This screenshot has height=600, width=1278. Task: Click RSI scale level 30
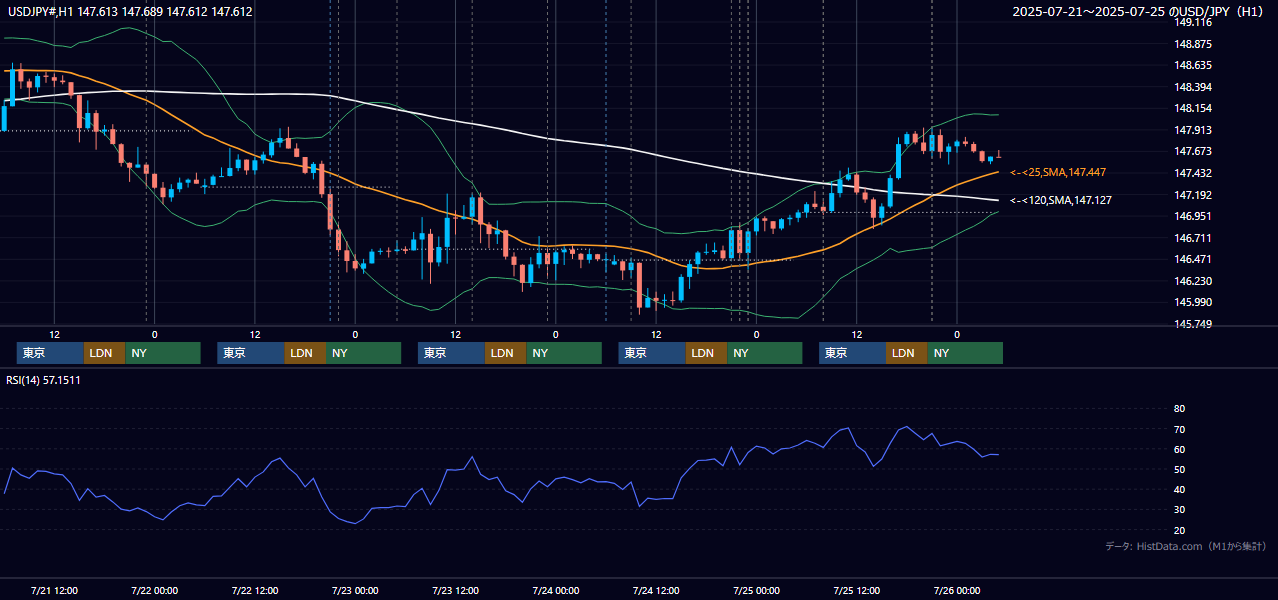coord(1179,510)
